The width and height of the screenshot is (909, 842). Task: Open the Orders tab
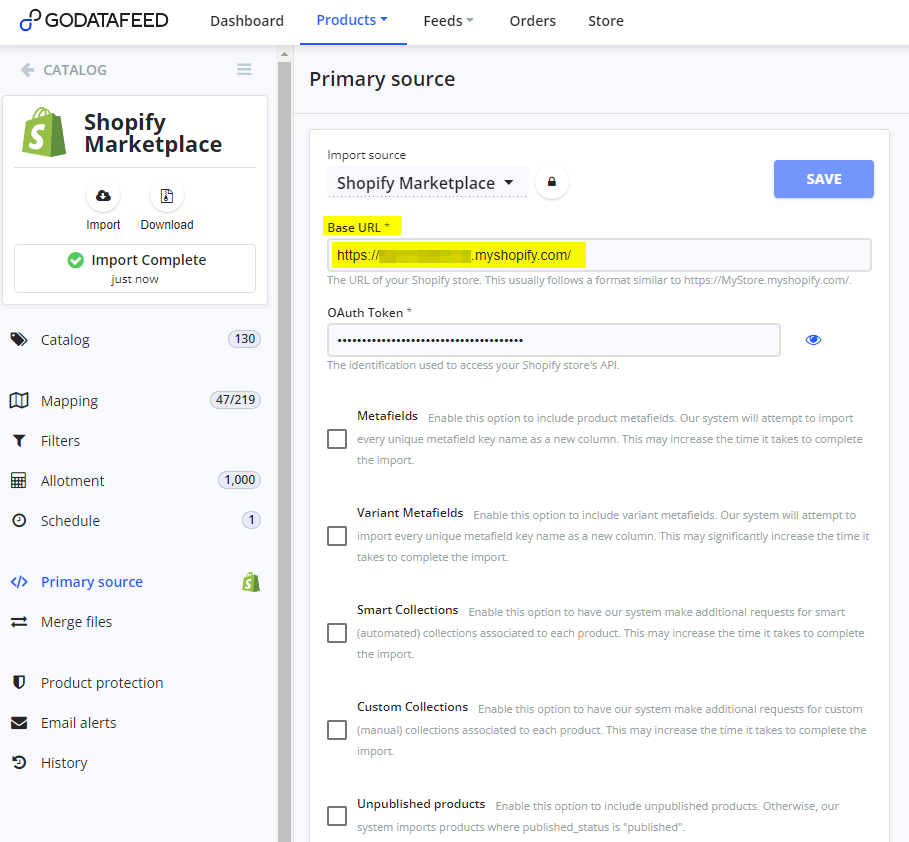pos(532,21)
